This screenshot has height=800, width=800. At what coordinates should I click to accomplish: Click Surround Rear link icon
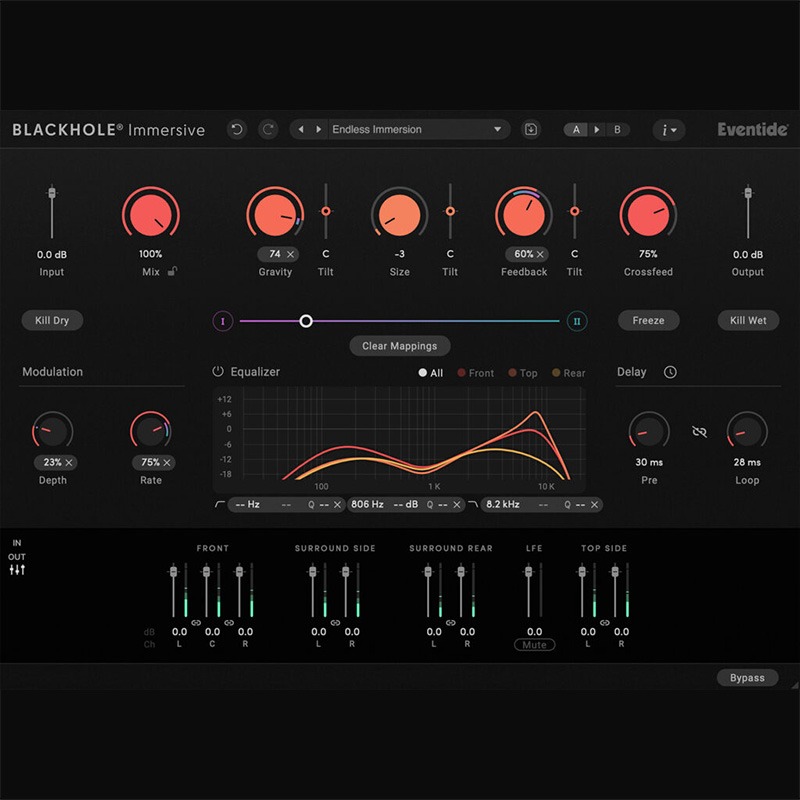click(451, 623)
